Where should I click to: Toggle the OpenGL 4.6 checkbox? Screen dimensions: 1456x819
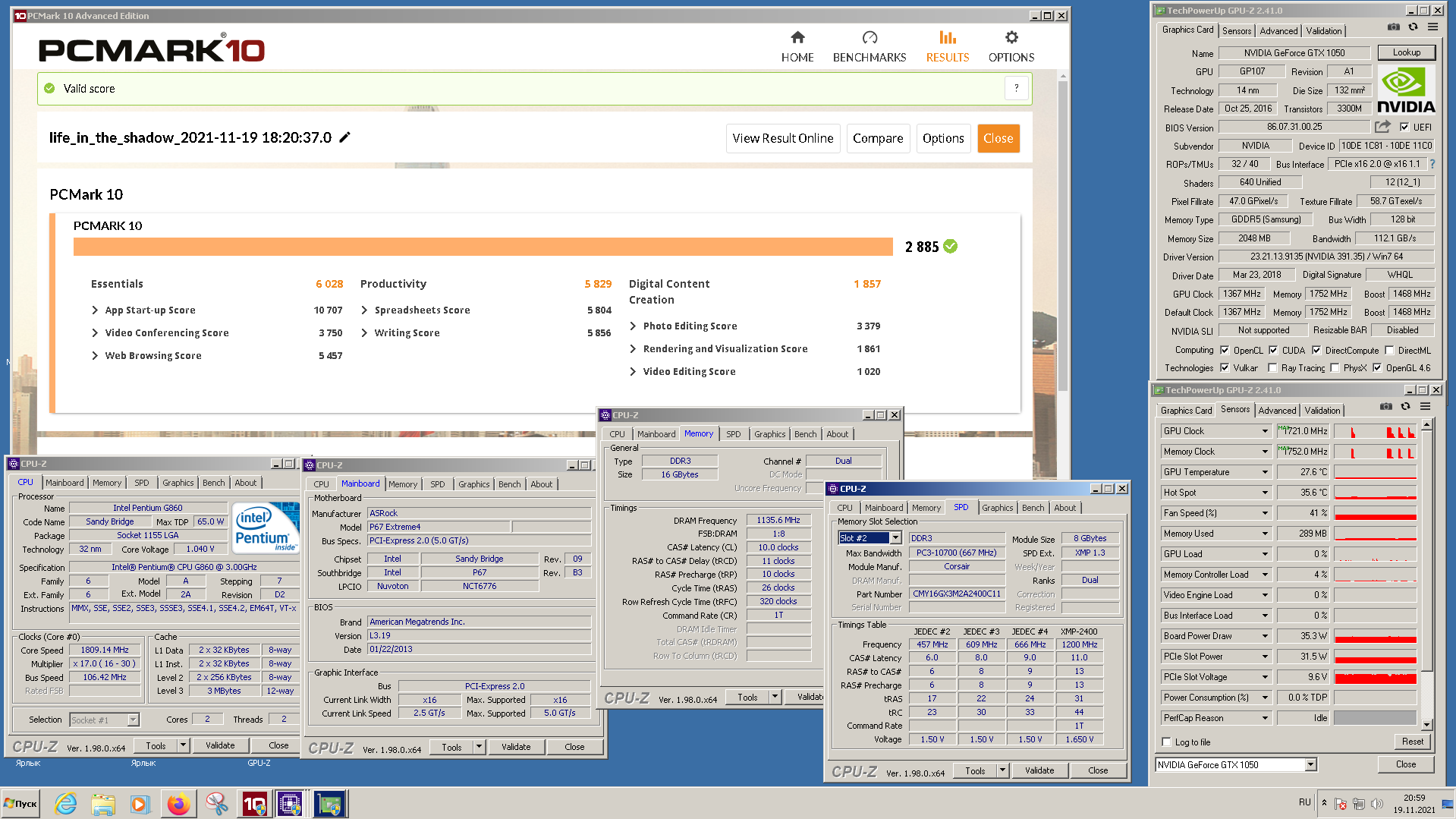pyautogui.click(x=1377, y=367)
